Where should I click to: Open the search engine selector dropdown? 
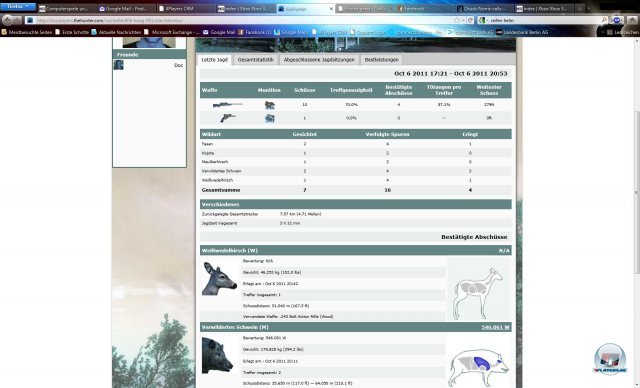click(x=483, y=20)
